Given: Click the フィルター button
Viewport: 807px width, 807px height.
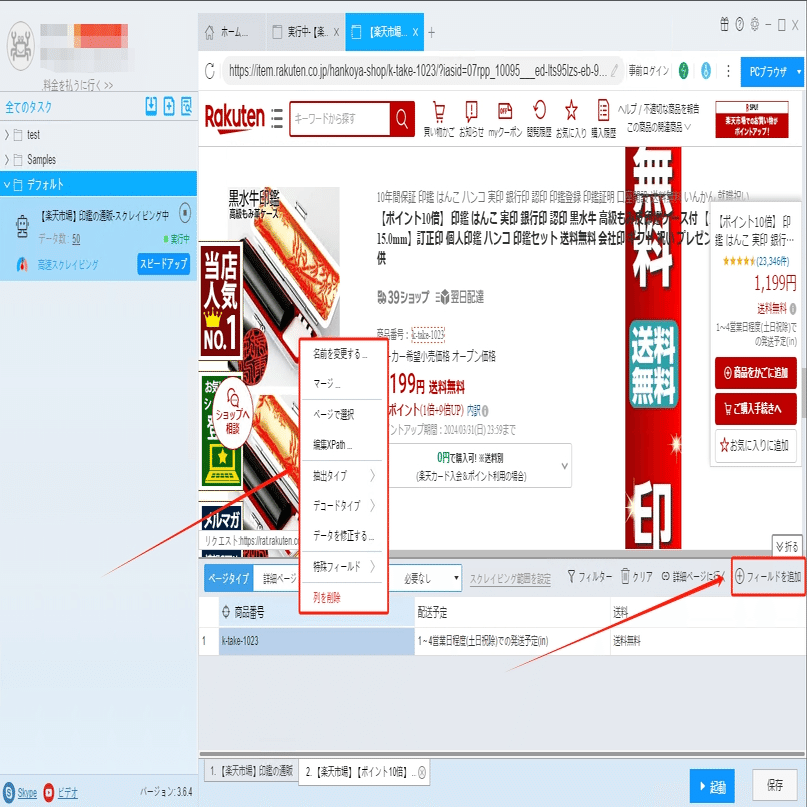Looking at the screenshot, I should (x=590, y=577).
